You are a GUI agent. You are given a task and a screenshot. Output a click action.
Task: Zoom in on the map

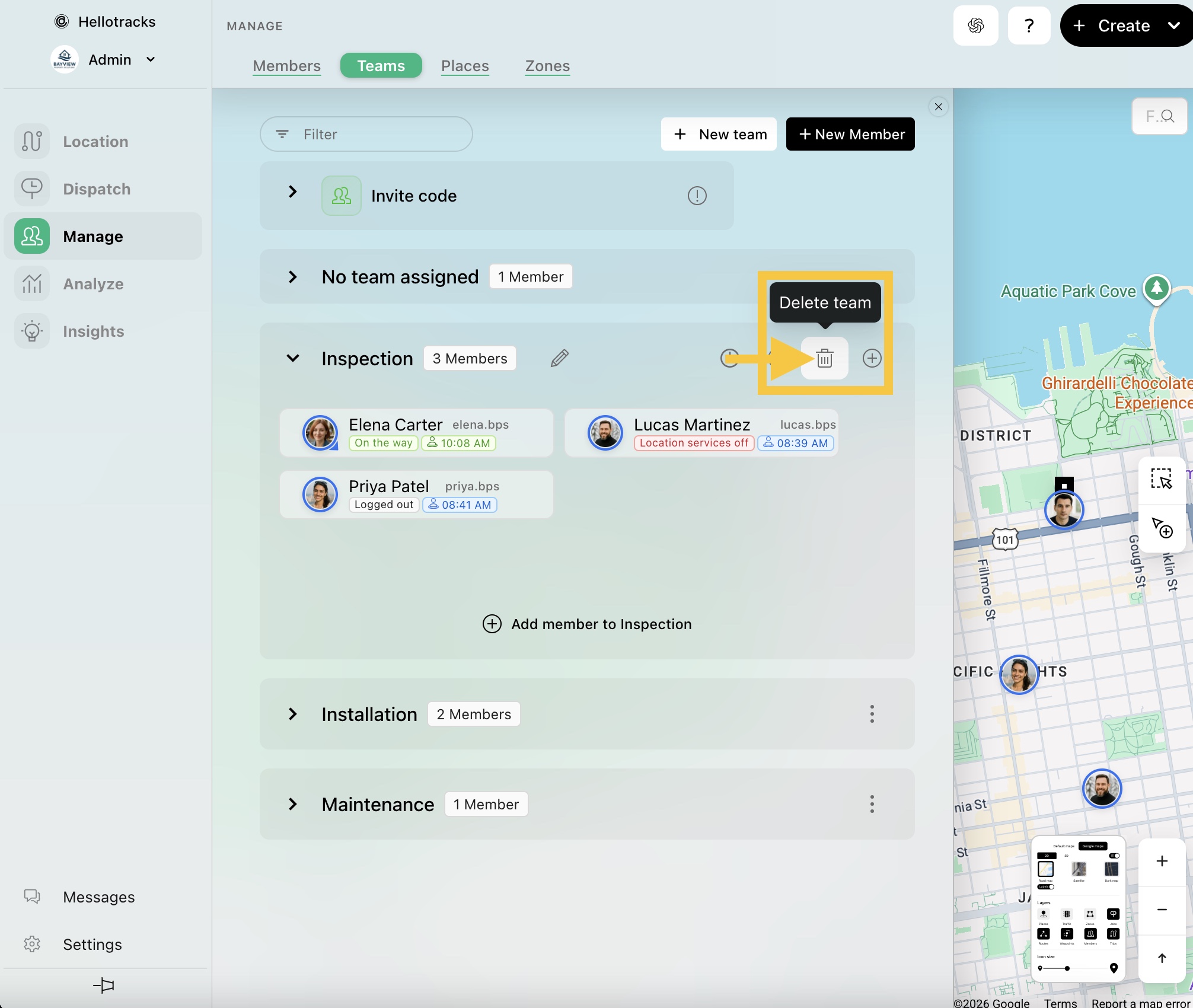coord(1162,861)
